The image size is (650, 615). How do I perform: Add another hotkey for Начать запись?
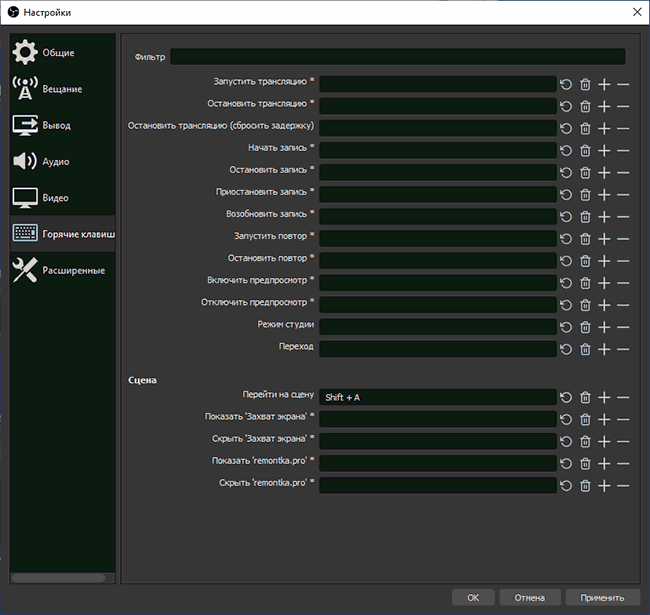click(604, 150)
